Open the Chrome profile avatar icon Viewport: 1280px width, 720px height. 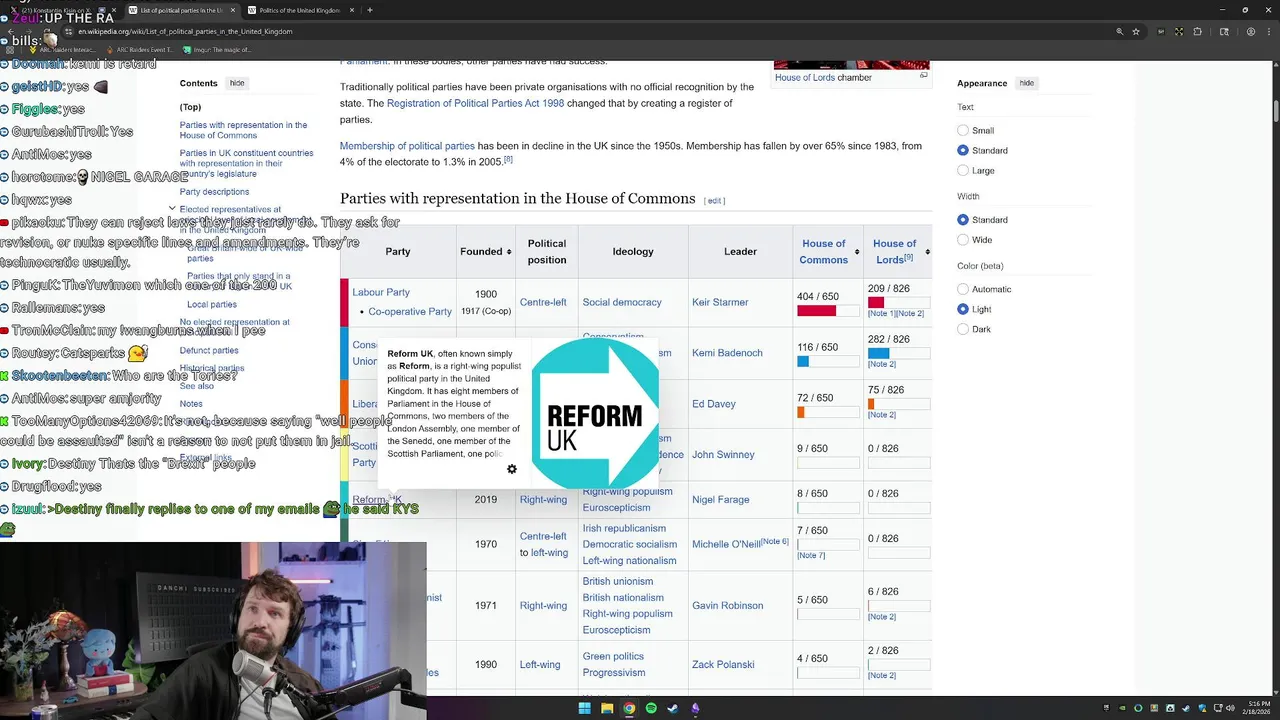tap(1251, 31)
